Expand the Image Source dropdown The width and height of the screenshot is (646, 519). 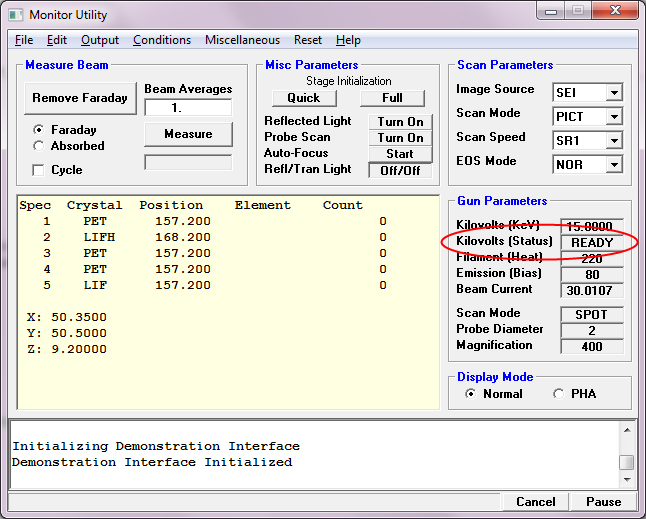click(x=613, y=93)
